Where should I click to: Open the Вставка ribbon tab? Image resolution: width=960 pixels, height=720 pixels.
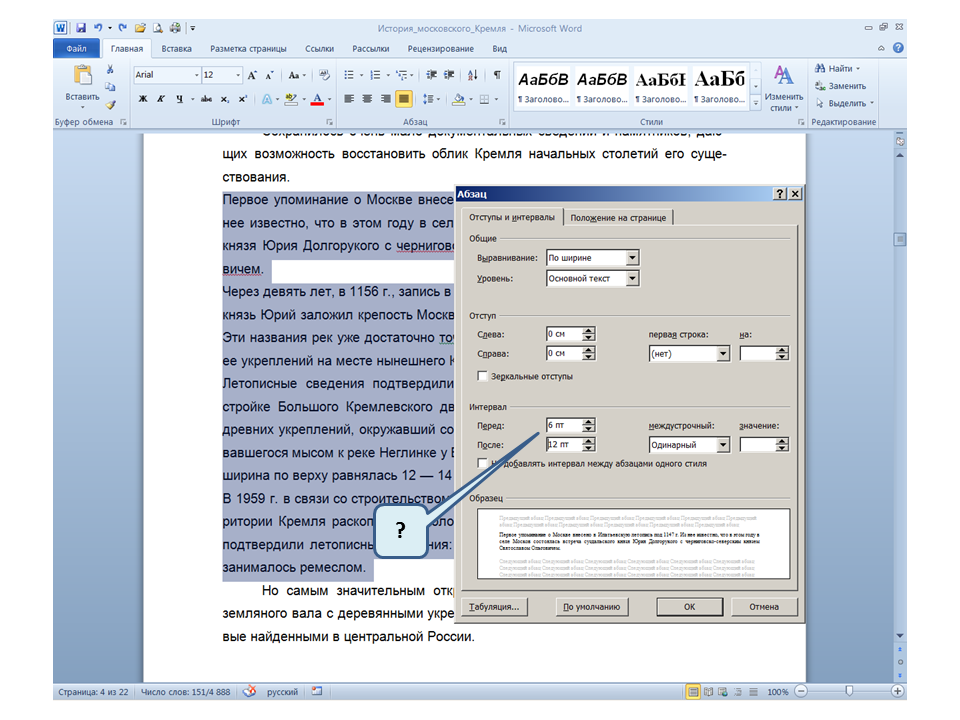[177, 48]
